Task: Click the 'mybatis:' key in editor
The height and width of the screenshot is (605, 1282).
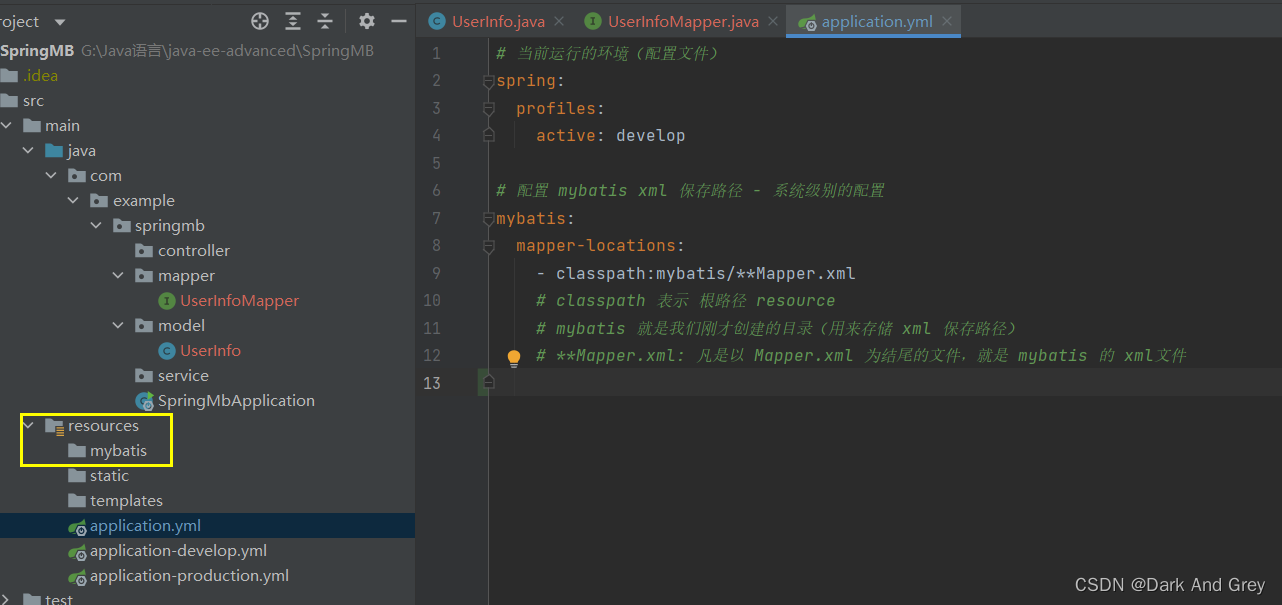Action: pyautogui.click(x=536, y=218)
